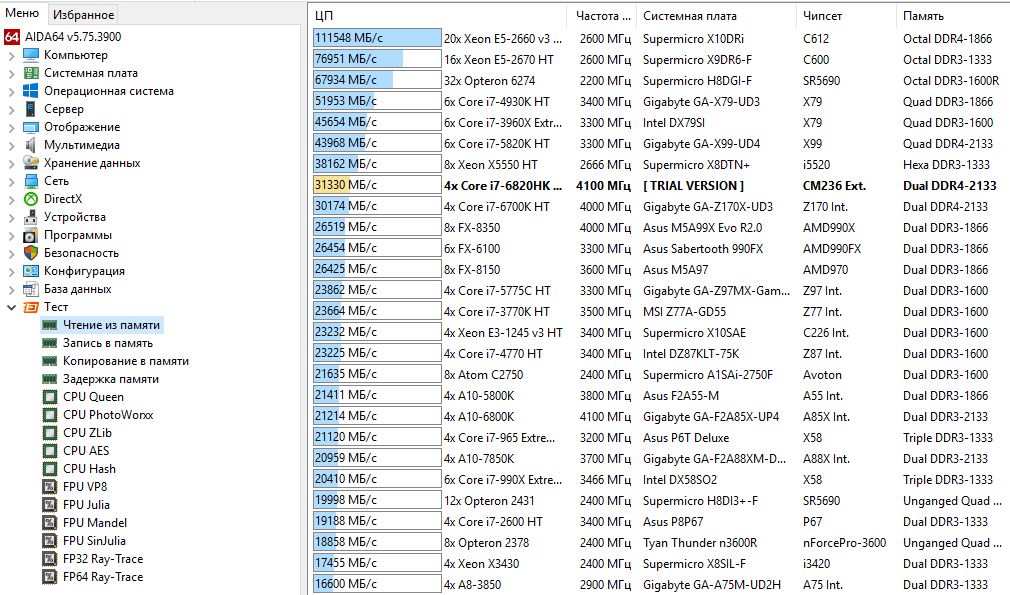Click the 111548 МБ/с result bar
The width and height of the screenshot is (1010, 595).
(377, 38)
